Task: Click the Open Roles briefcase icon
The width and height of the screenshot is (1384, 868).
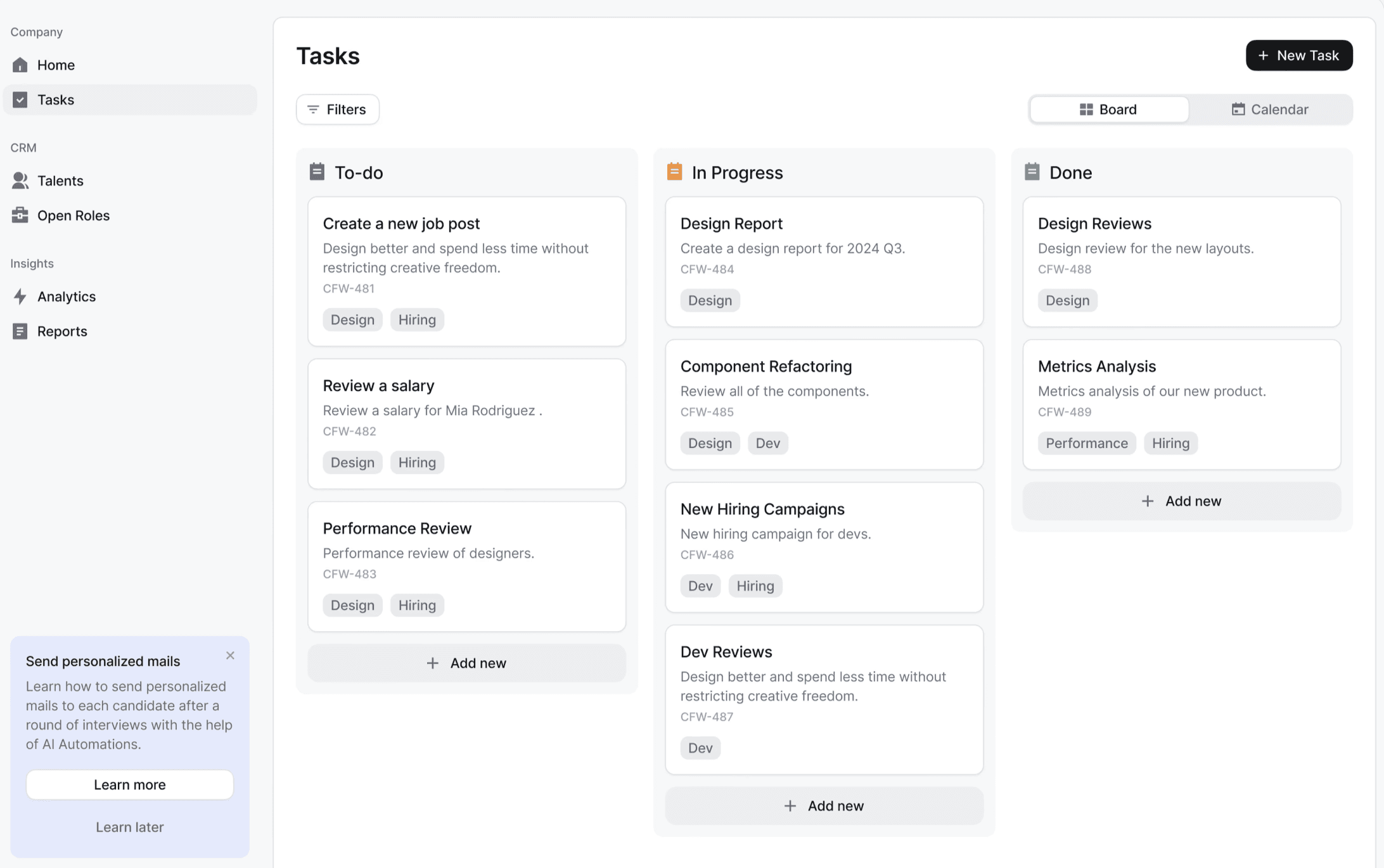Action: [x=20, y=215]
